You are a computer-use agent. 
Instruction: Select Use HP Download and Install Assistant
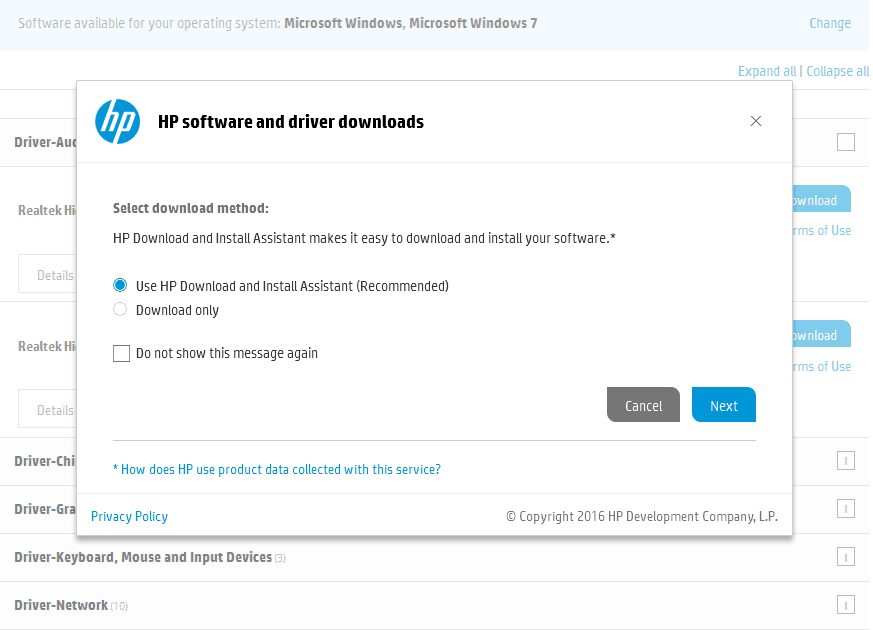120,286
